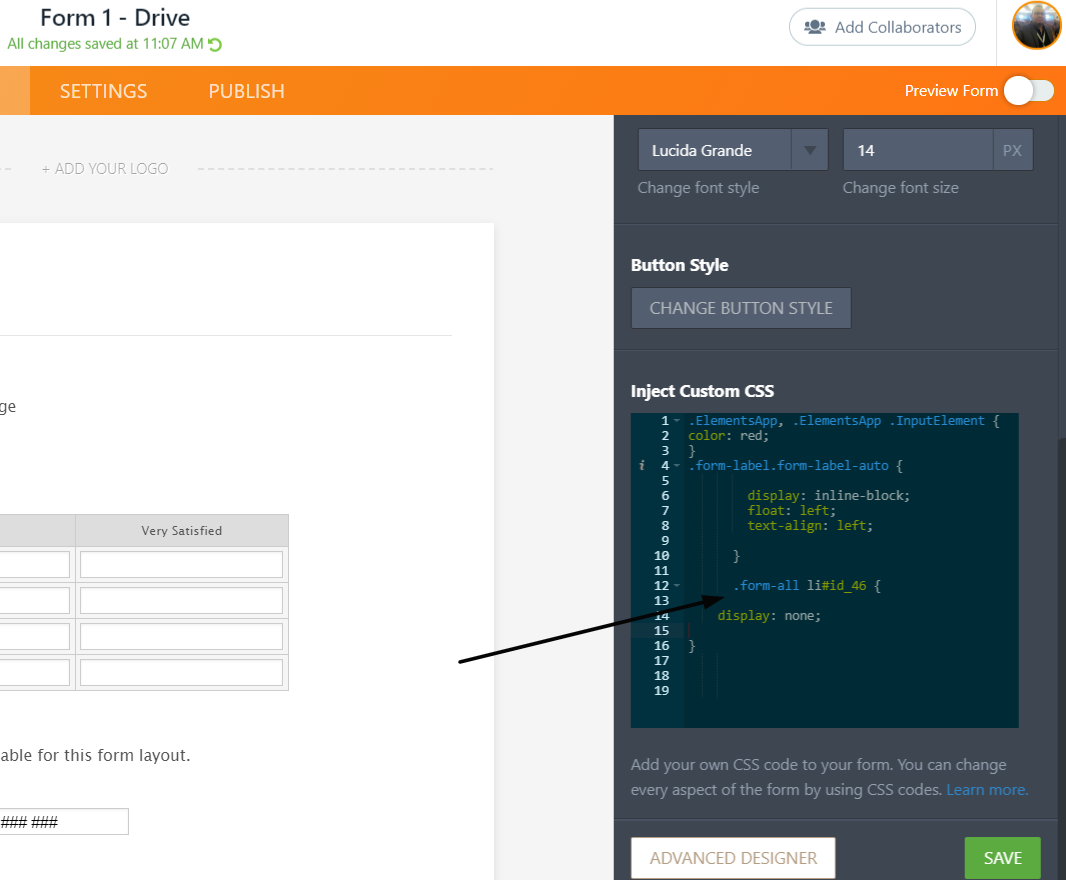
Task: Save the form with the SAVE button
Action: tap(1001, 857)
